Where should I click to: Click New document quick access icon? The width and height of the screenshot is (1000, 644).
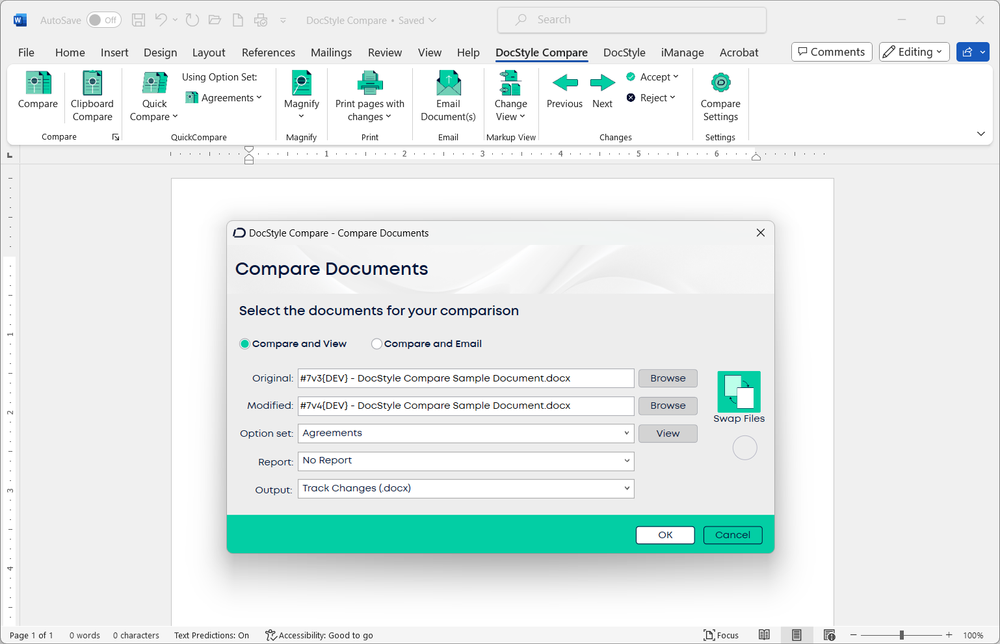(238, 20)
